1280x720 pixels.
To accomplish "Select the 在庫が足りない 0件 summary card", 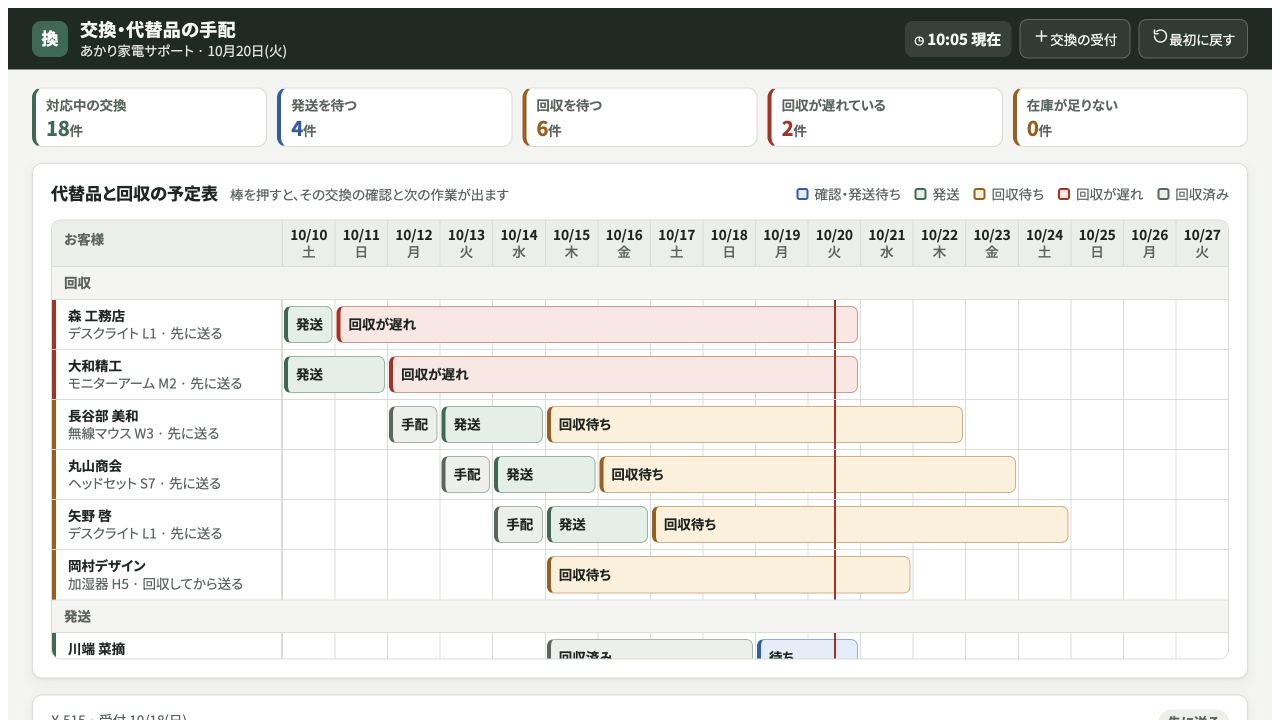I will [x=1130, y=117].
